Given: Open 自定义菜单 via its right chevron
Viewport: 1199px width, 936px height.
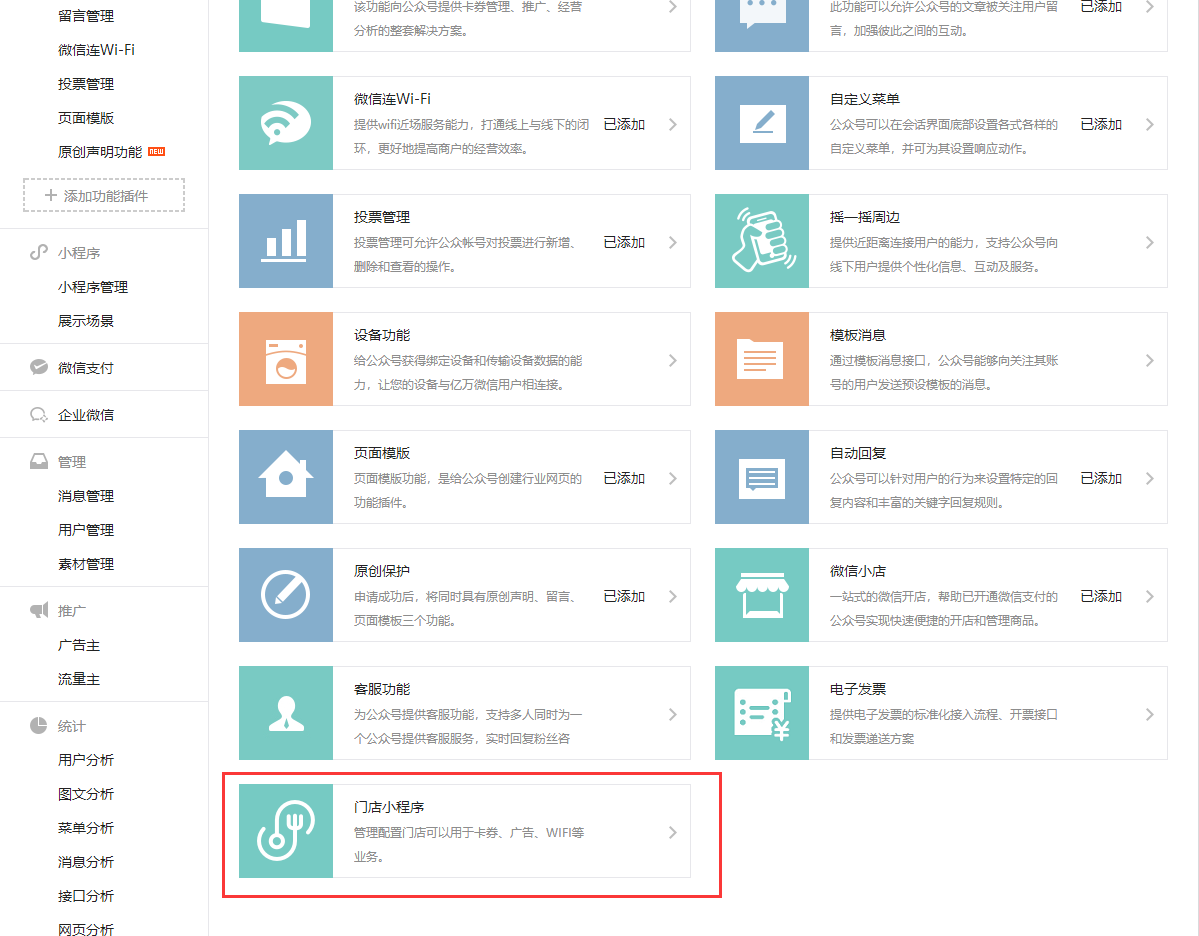Looking at the screenshot, I should point(1149,124).
